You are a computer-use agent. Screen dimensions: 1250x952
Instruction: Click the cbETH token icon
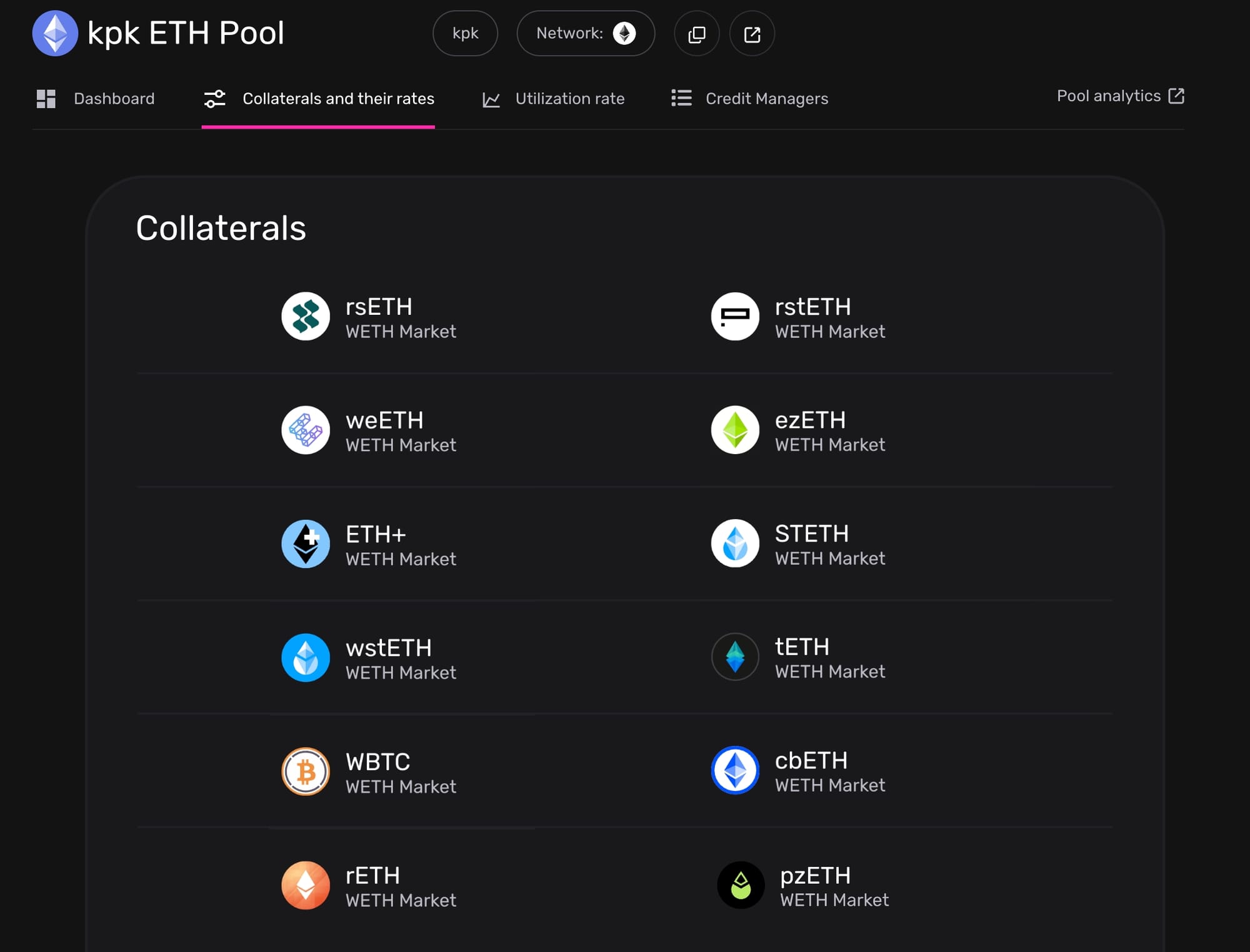(x=735, y=770)
